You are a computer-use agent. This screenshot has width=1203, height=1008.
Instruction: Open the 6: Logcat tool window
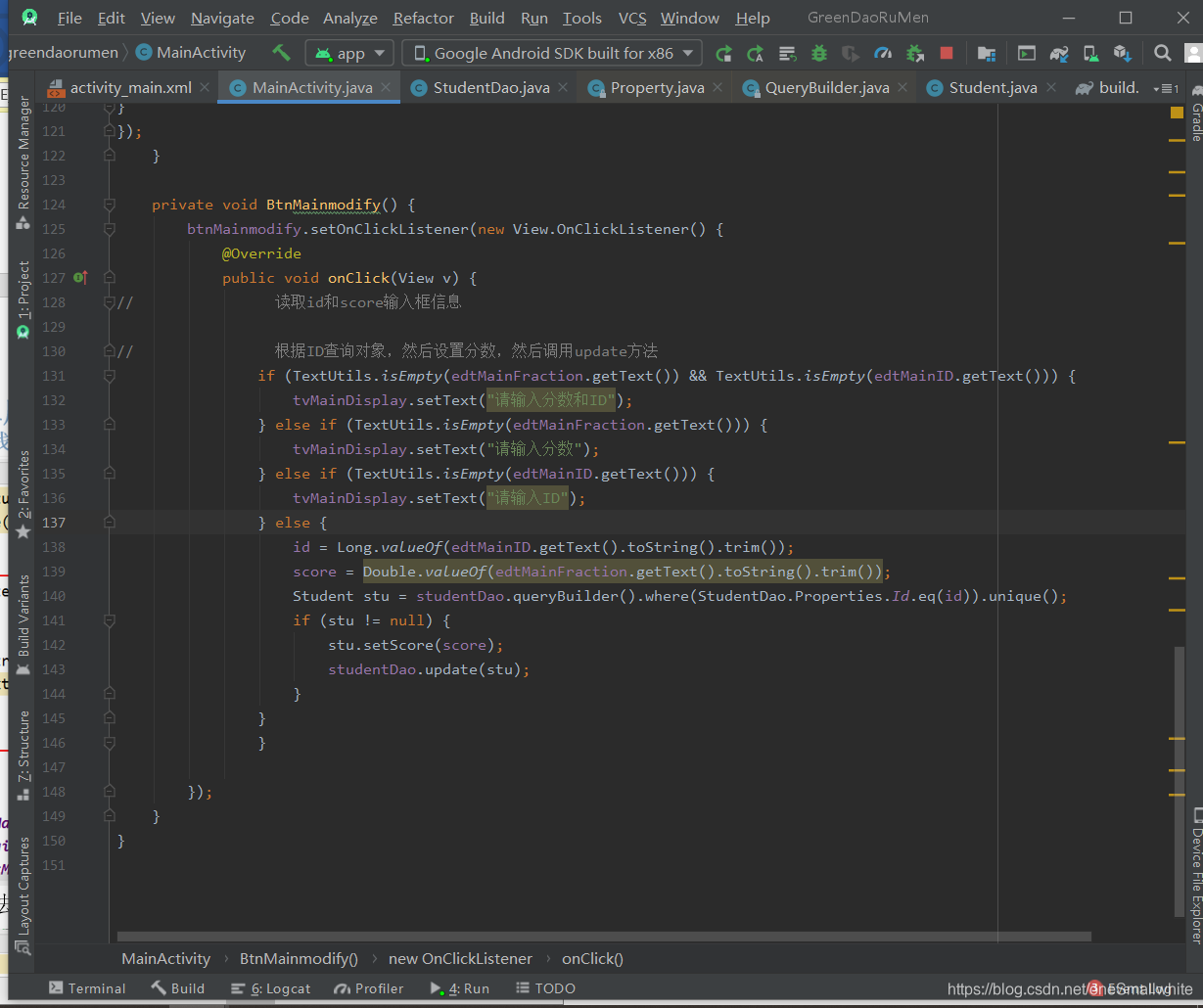[270, 988]
